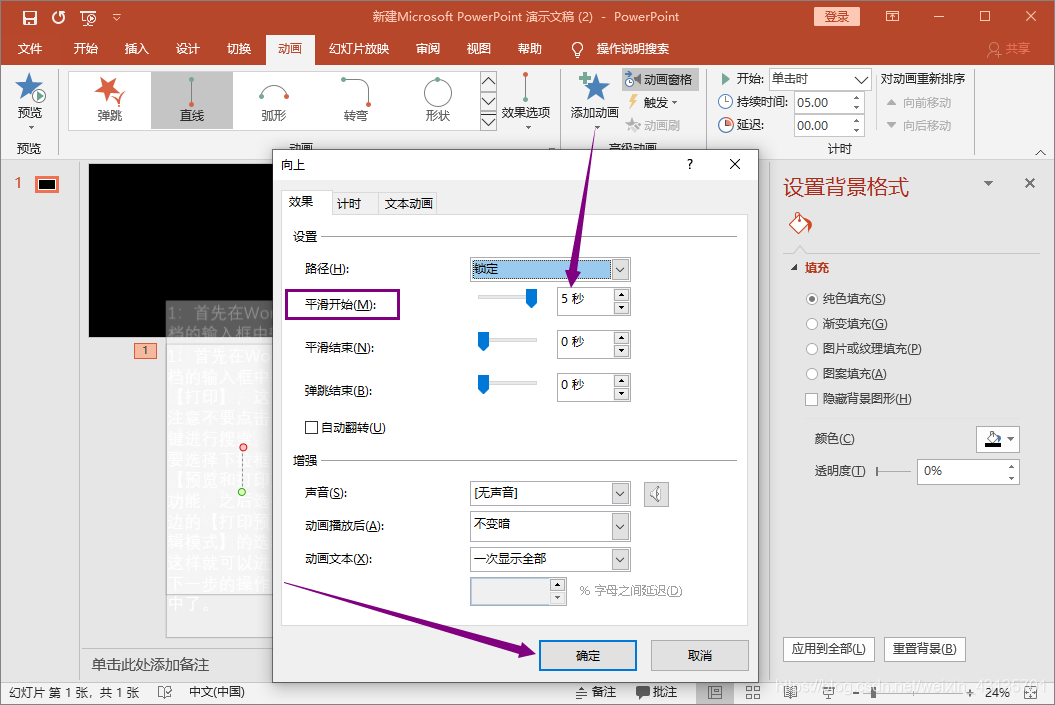Screen dimensions: 1055x705
Task: Open Format Background pane options arrow
Action: 988,183
